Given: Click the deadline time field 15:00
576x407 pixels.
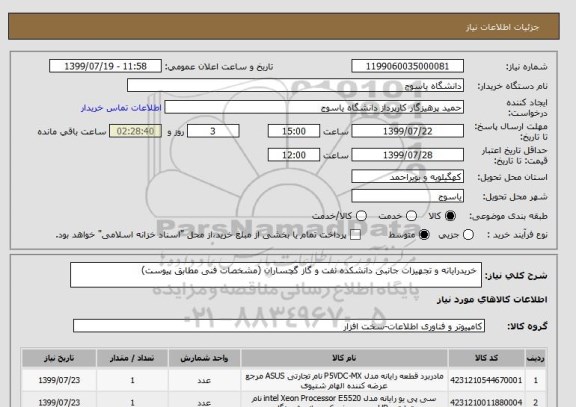Looking at the screenshot, I should coord(294,131).
